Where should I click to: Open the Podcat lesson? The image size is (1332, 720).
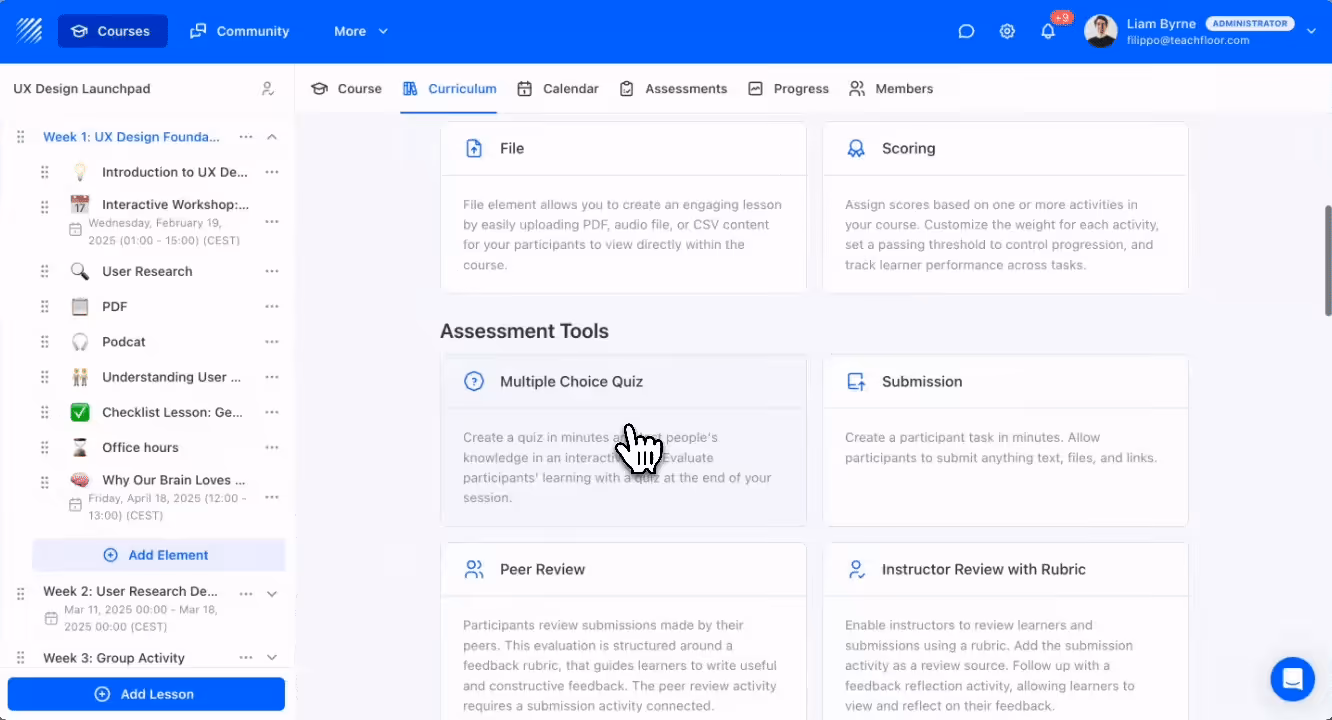124,342
